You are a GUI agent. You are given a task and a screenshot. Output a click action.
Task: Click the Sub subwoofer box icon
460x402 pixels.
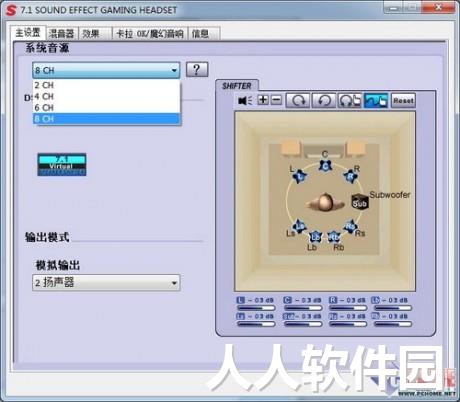click(360, 202)
